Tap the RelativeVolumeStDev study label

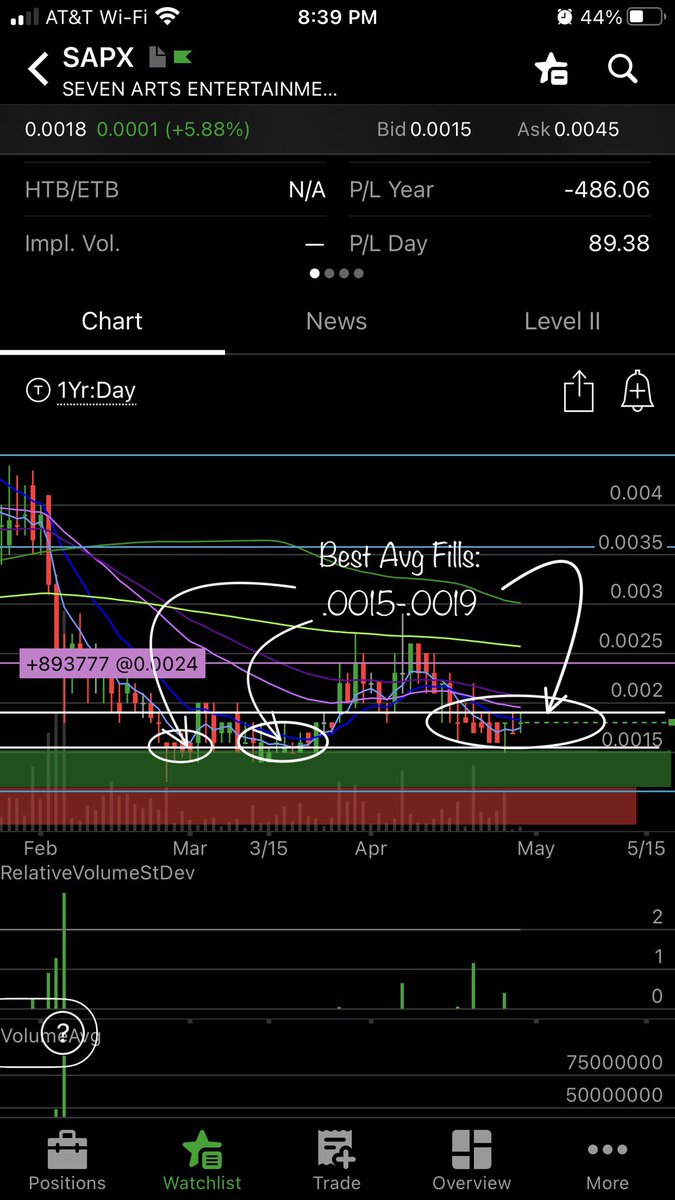[98, 872]
